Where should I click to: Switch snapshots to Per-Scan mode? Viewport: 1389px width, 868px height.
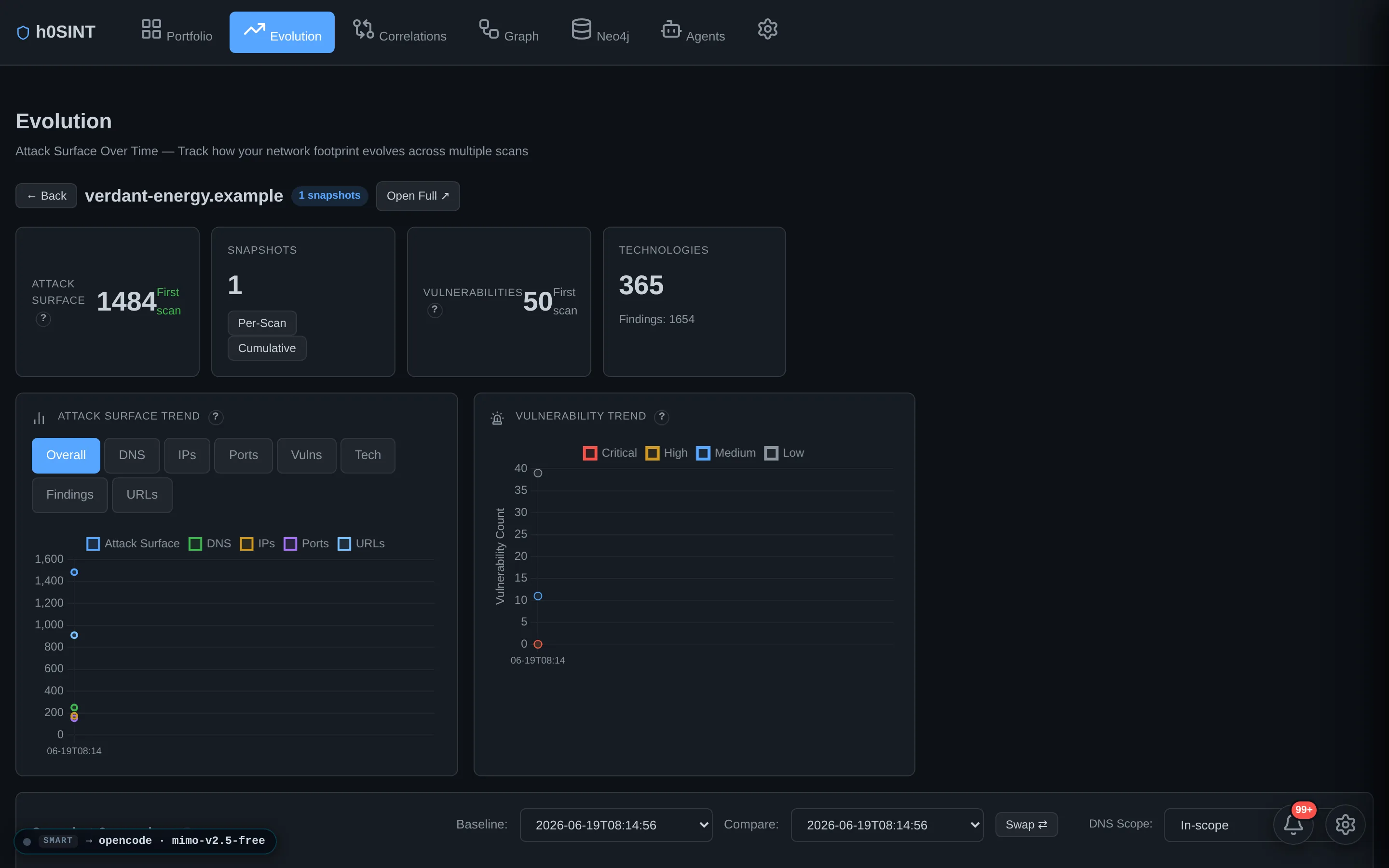(x=262, y=323)
